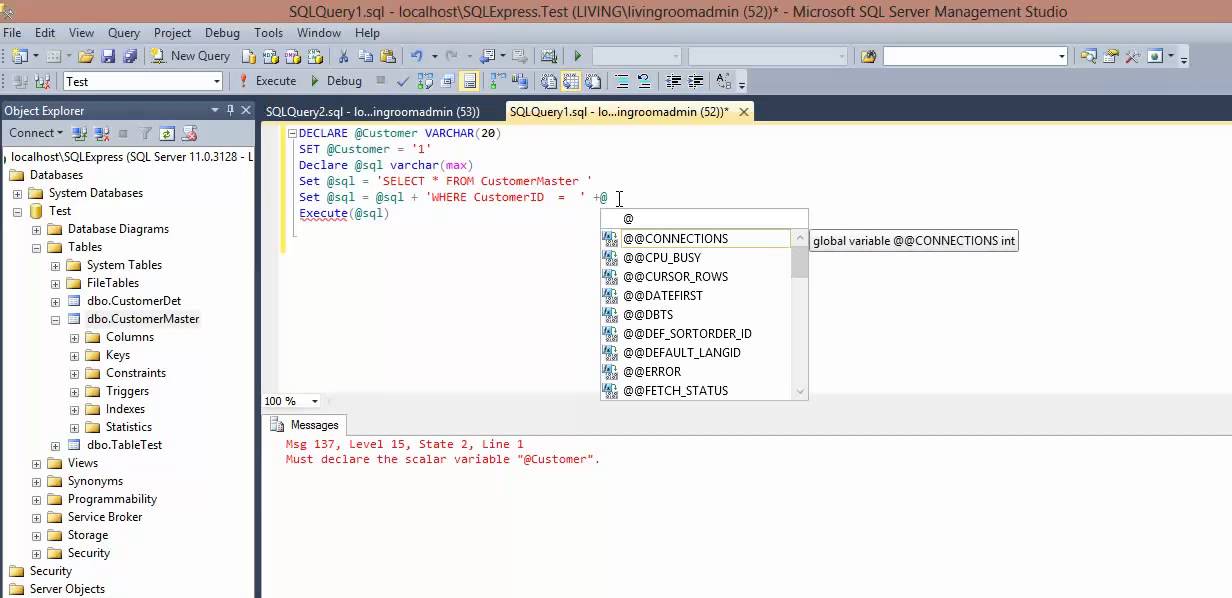Comment out selected lines icon

pos(622,81)
